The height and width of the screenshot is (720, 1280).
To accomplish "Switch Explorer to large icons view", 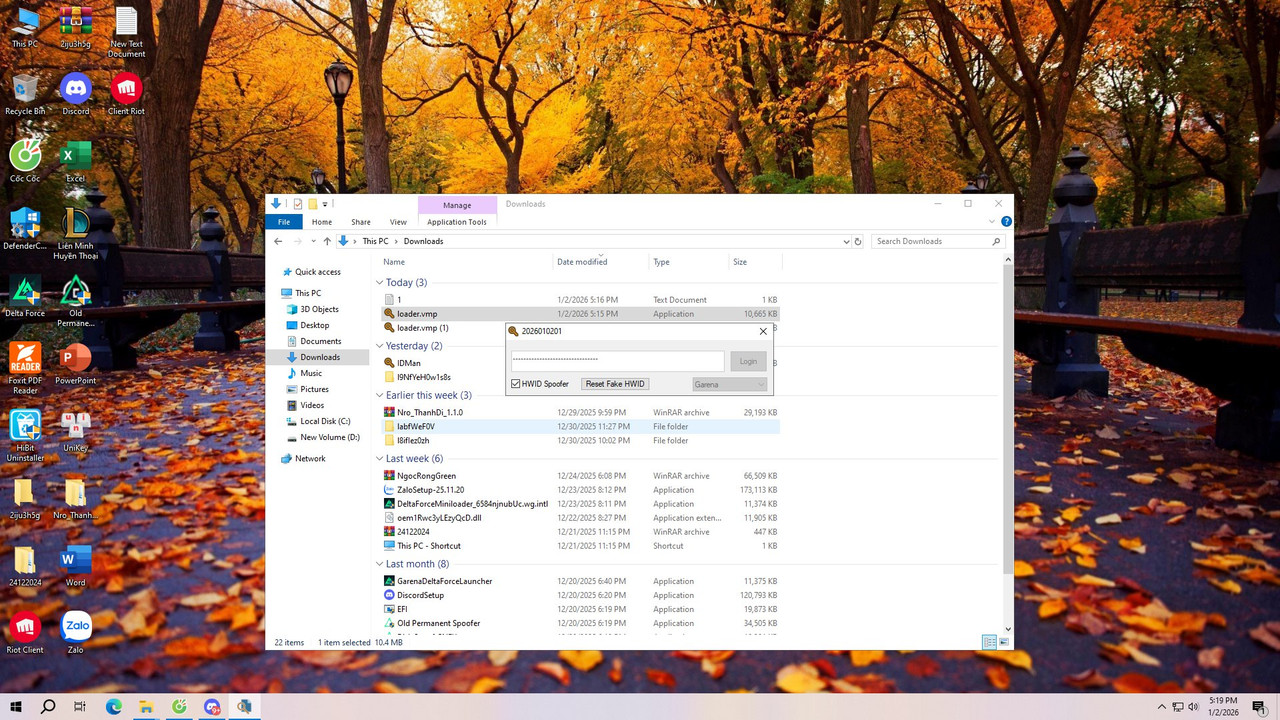I will [x=1002, y=642].
